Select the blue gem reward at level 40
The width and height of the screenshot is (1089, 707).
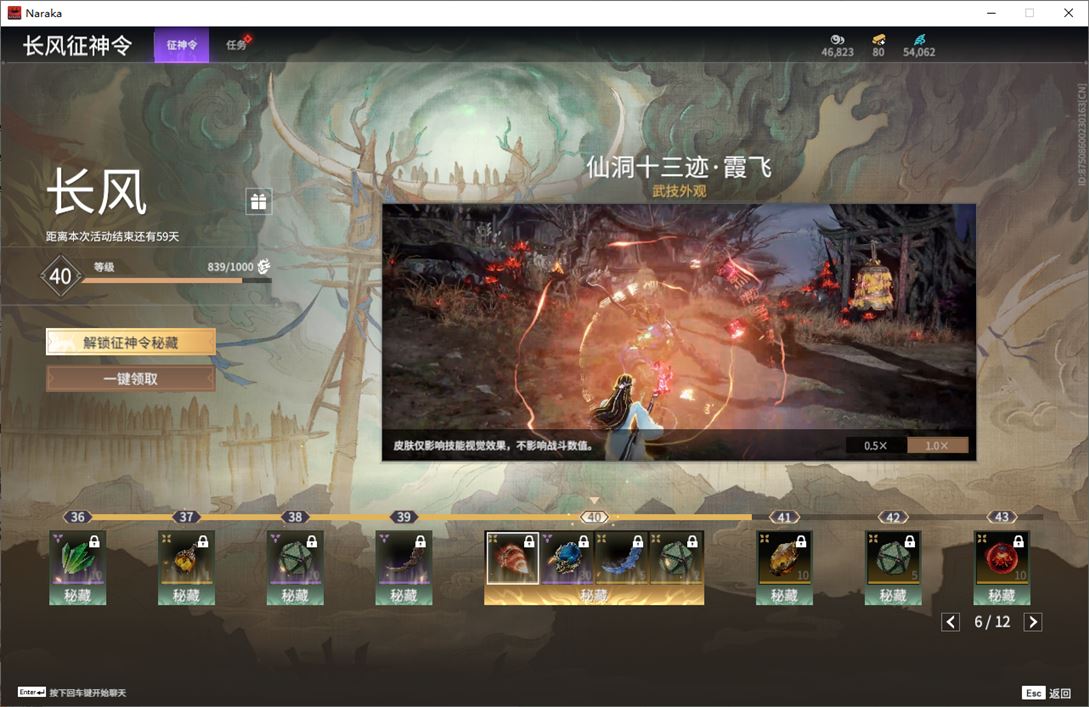point(567,558)
